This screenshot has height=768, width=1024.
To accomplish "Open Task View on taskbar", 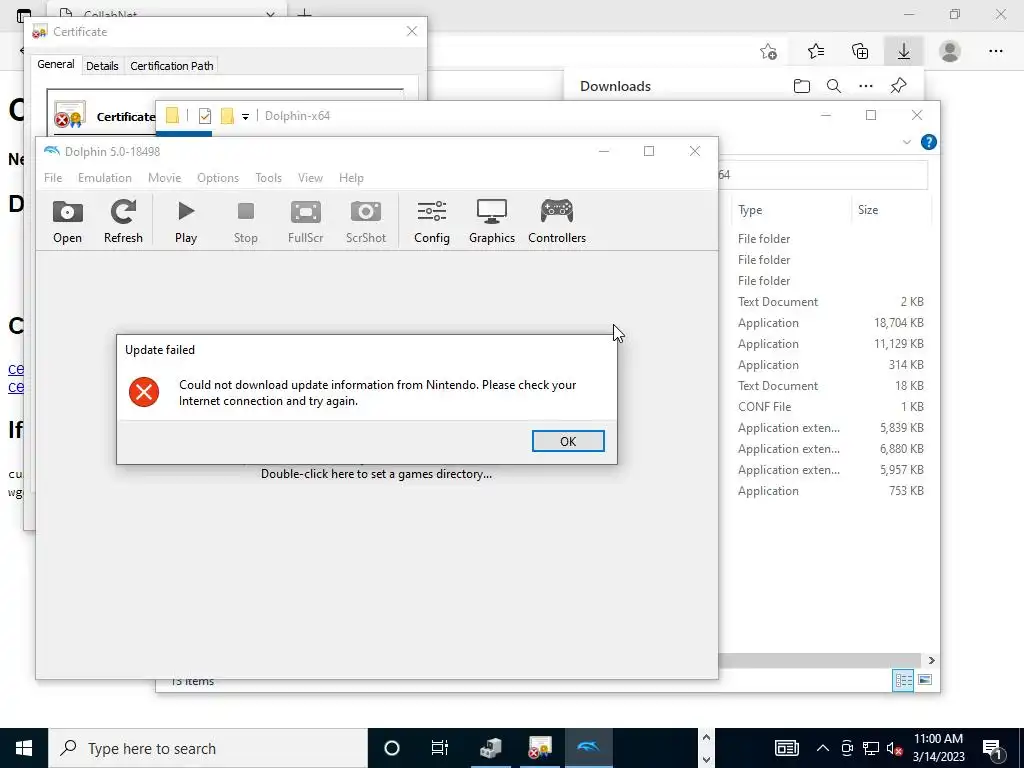I will point(440,748).
